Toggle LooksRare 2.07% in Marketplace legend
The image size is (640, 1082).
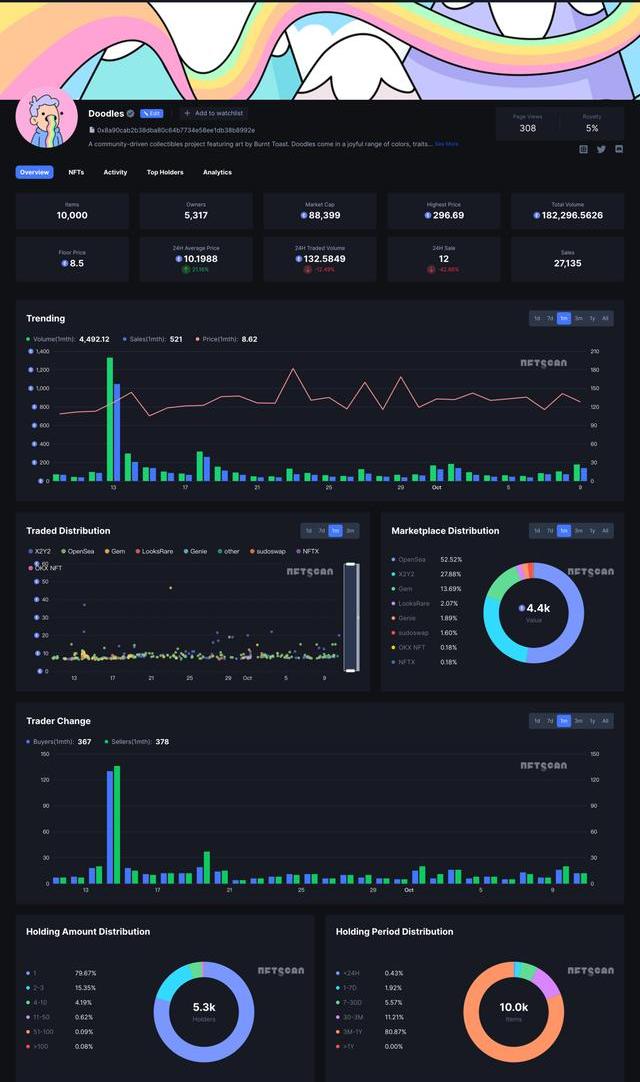click(x=427, y=604)
